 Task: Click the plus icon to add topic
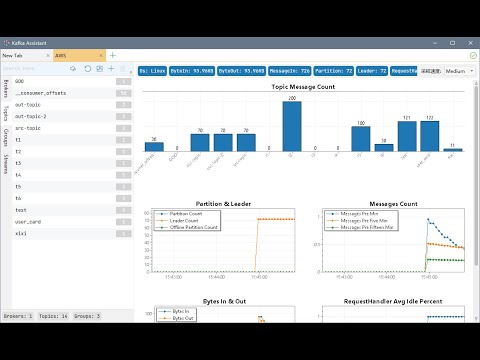click(111, 69)
